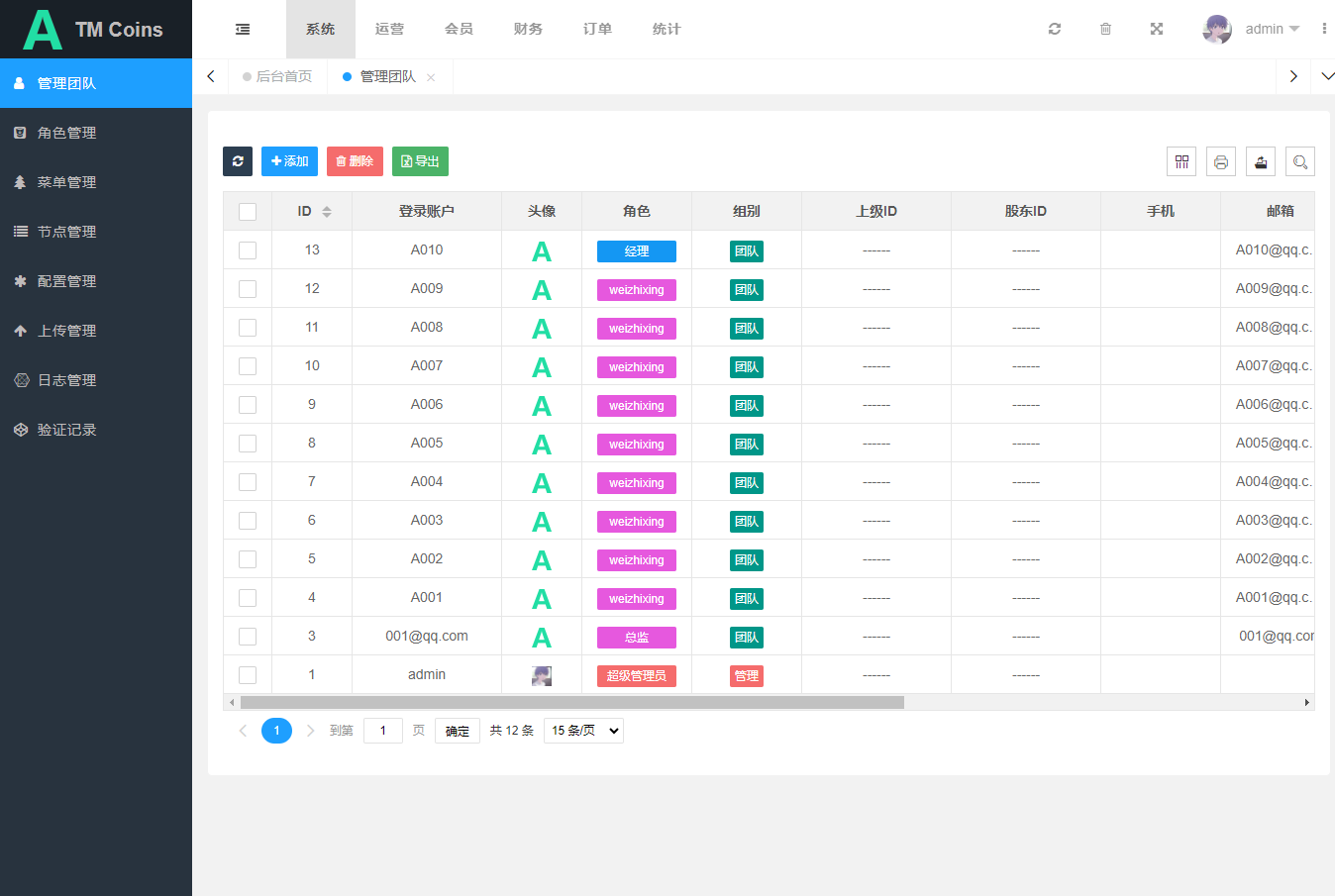The height and width of the screenshot is (896, 1335).
Task: Click the refresh icon in top header
Action: point(1055,30)
